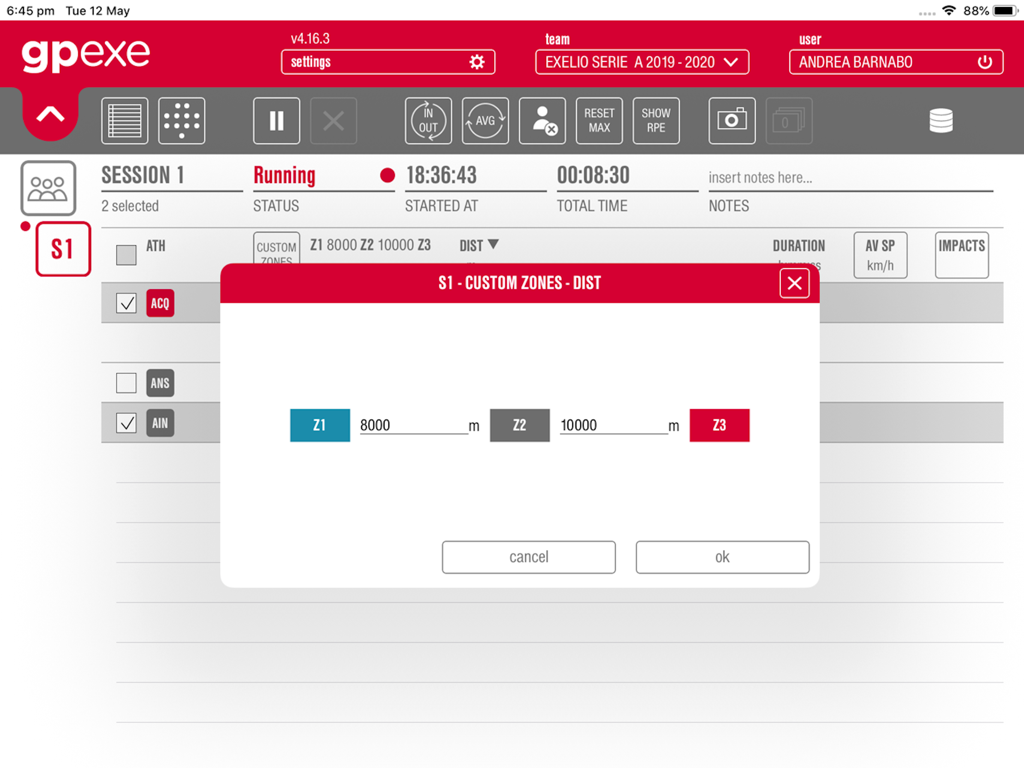Confirm custom zones with ok
1024x768 pixels.
click(722, 557)
